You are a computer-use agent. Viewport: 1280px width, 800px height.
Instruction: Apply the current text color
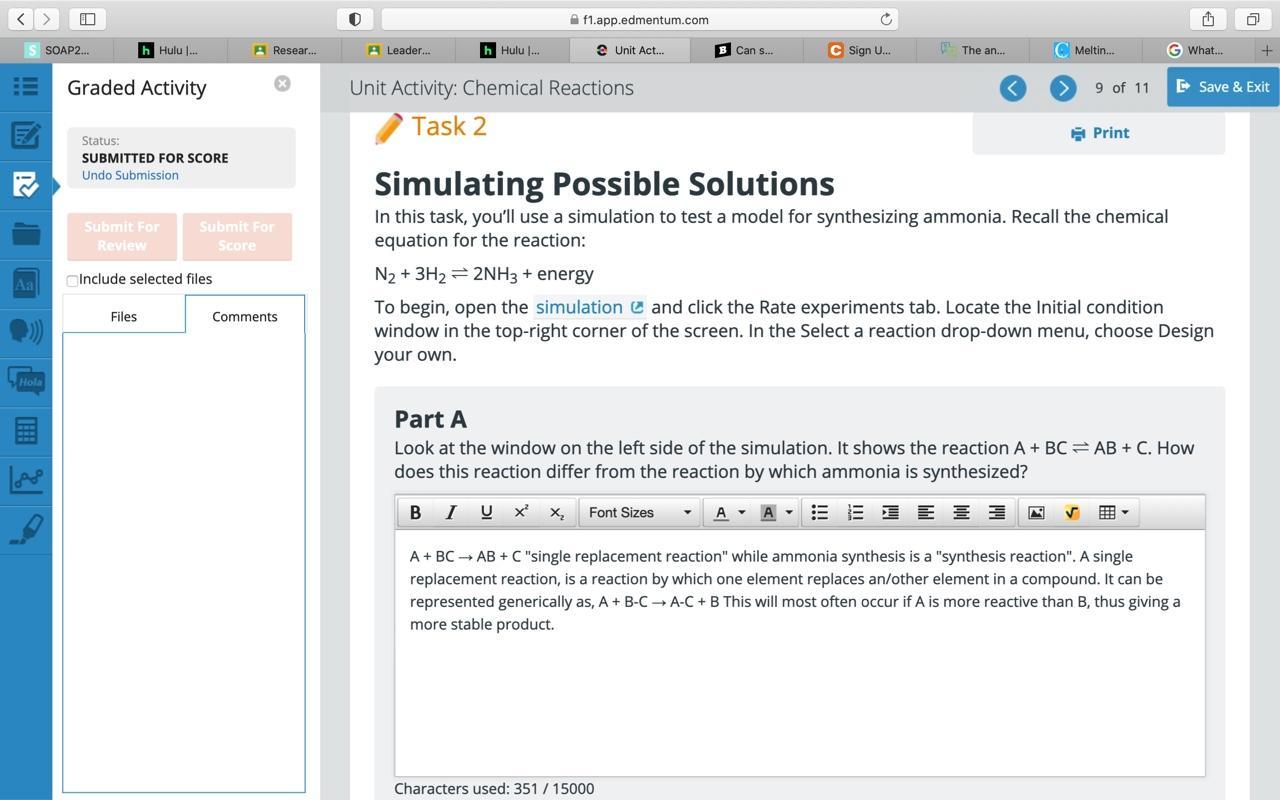tap(721, 512)
